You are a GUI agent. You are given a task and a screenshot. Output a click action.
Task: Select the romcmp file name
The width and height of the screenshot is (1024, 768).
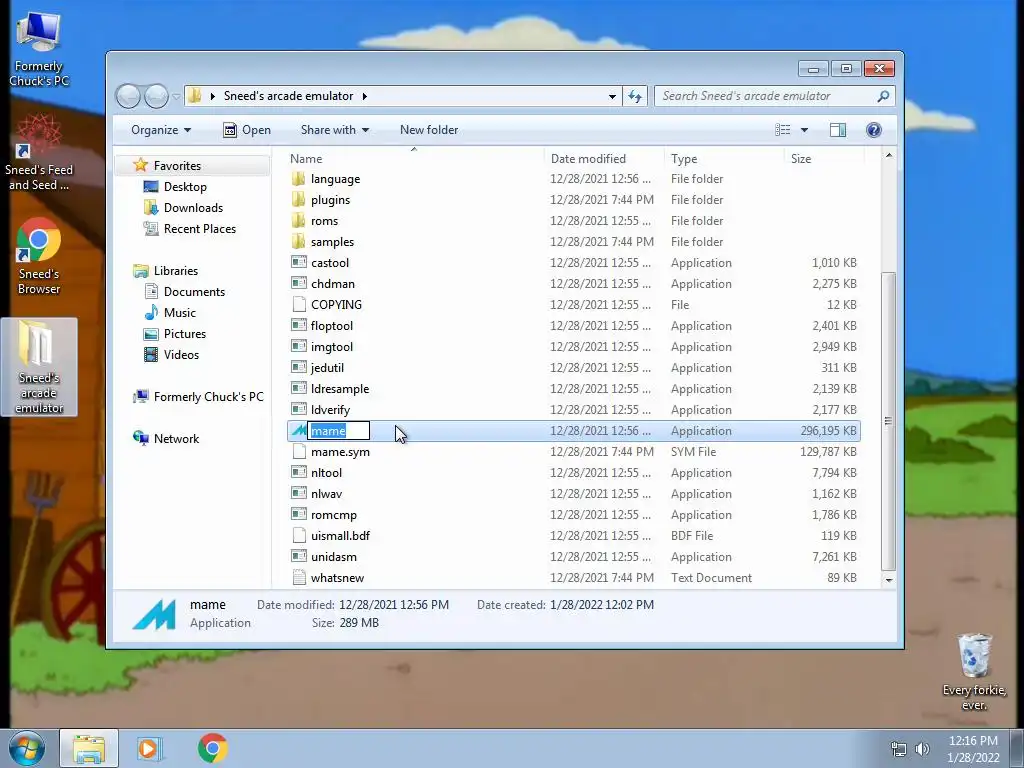[334, 515]
